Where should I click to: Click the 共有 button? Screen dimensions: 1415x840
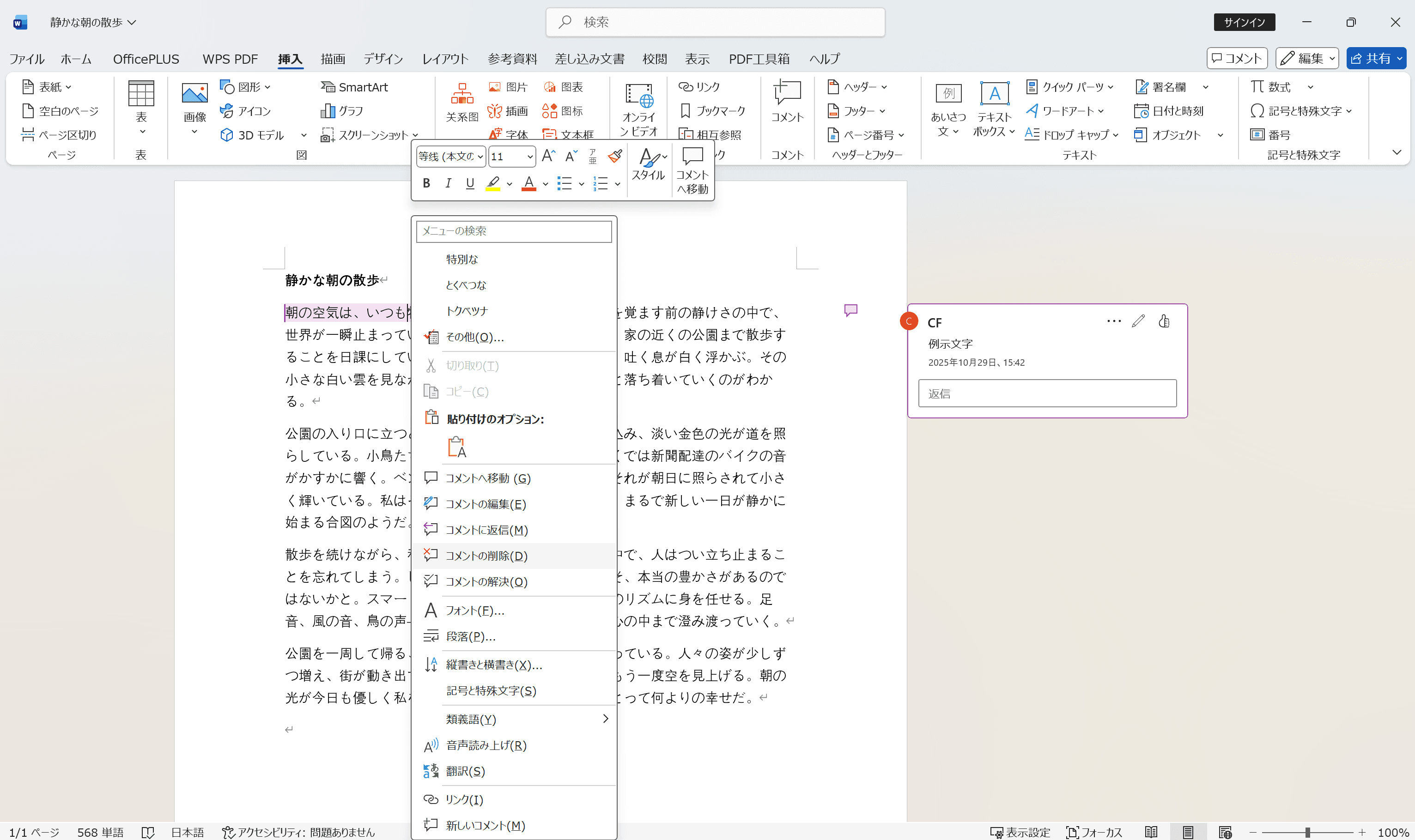pyautogui.click(x=1376, y=58)
